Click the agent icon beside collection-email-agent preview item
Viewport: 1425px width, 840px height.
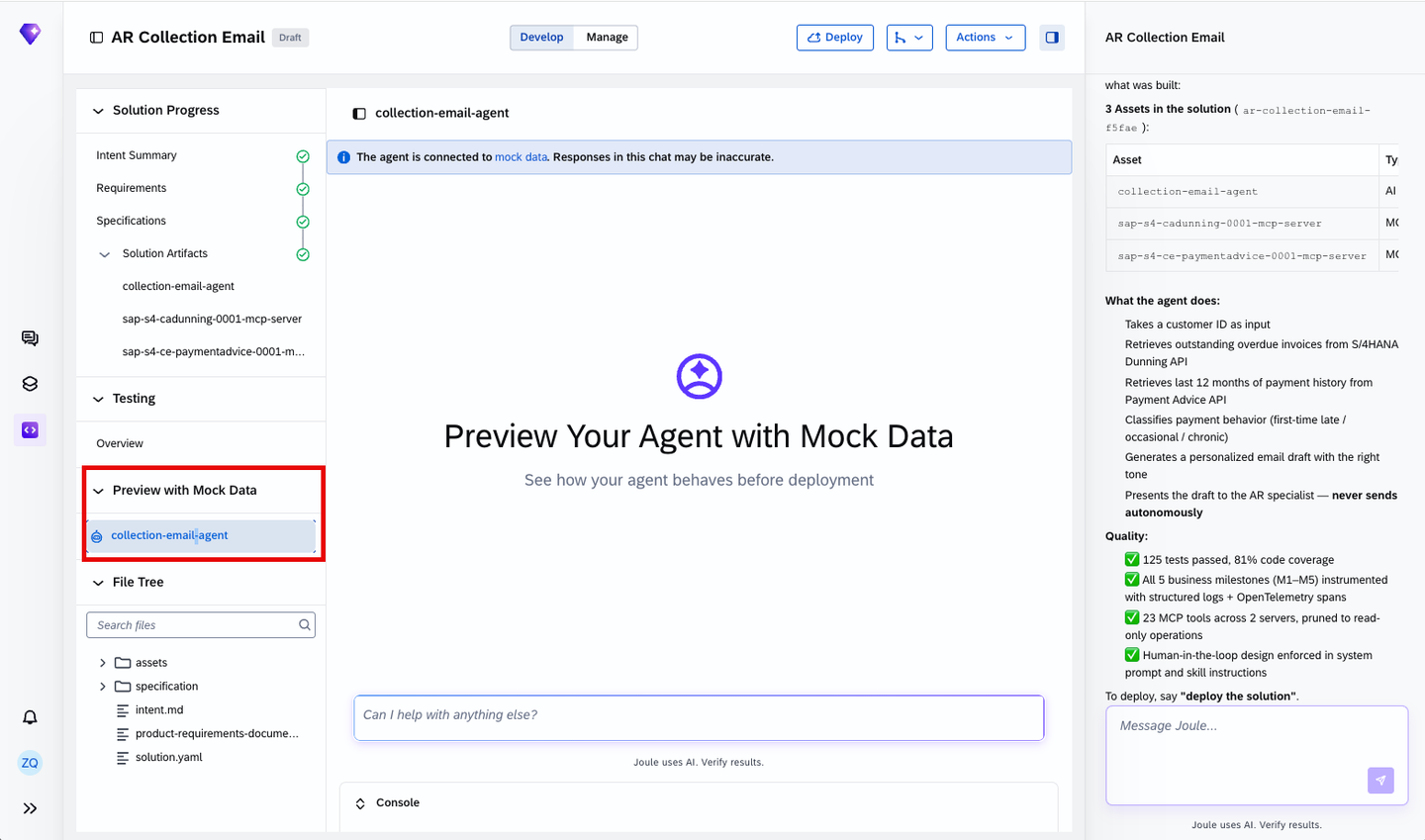(x=97, y=536)
